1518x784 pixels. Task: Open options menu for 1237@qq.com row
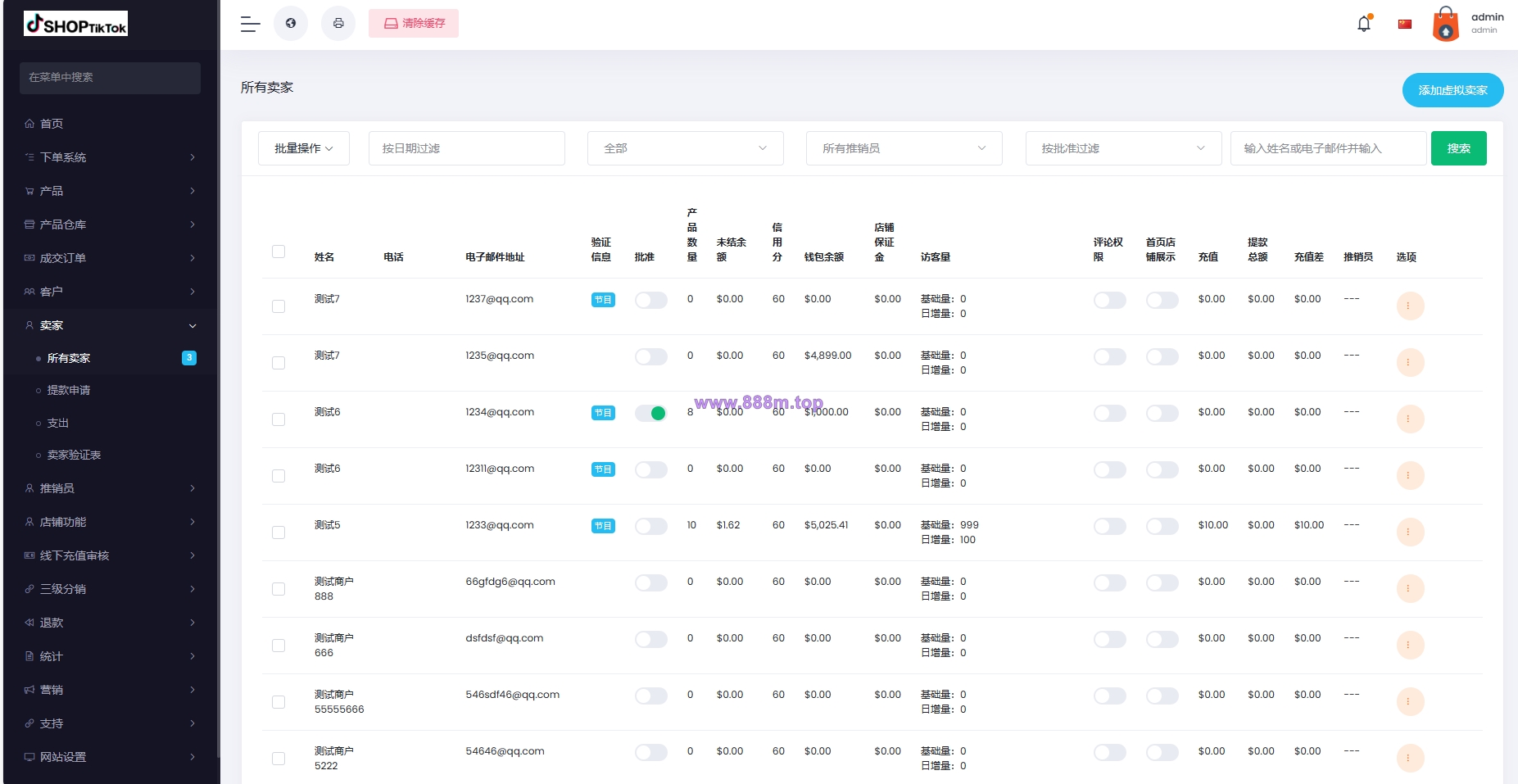click(1410, 306)
